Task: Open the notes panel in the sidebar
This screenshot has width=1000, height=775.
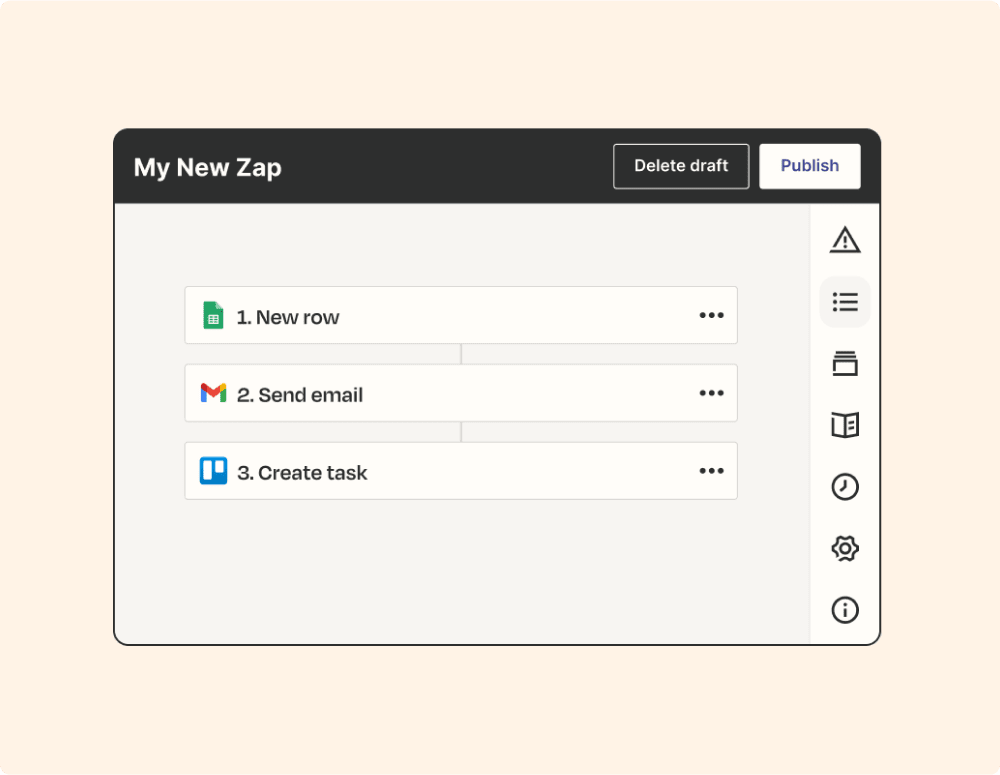Action: pyautogui.click(x=845, y=425)
